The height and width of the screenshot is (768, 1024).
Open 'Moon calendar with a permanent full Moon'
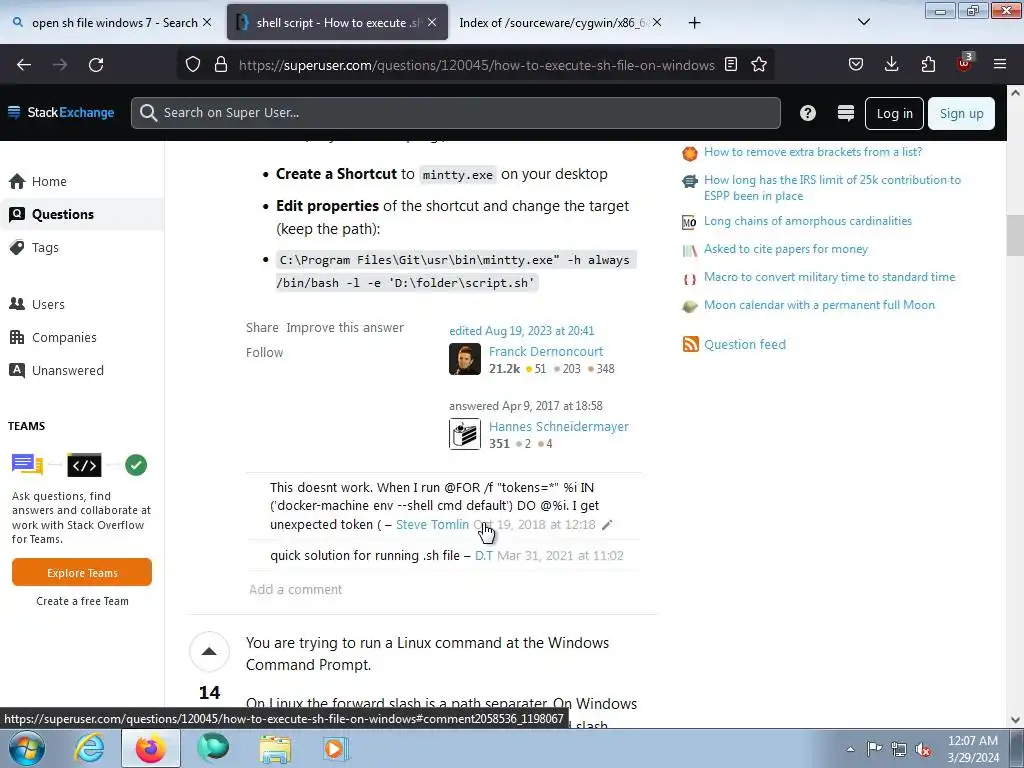(819, 305)
